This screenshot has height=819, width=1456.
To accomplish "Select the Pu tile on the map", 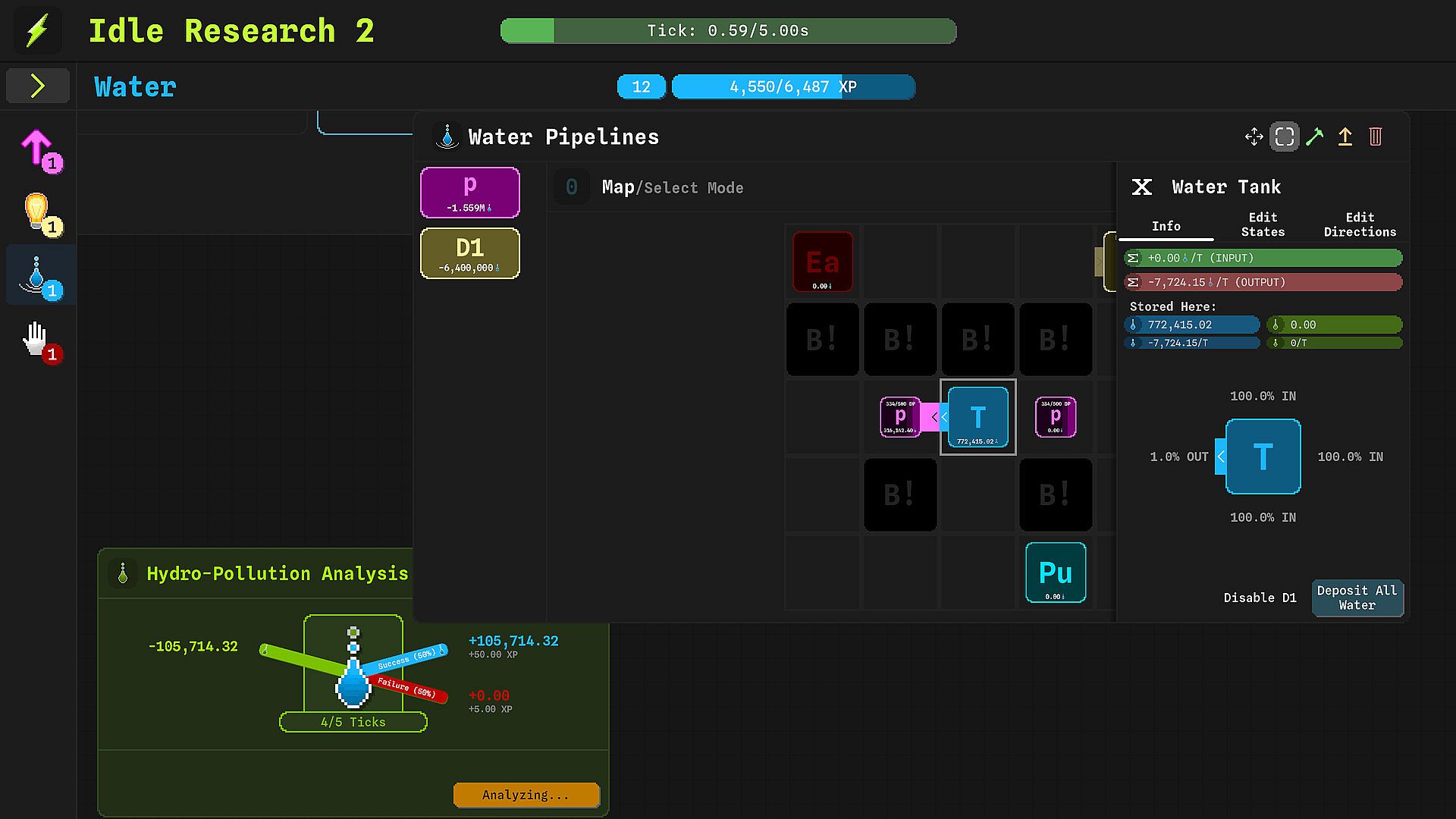I will coord(1056,573).
